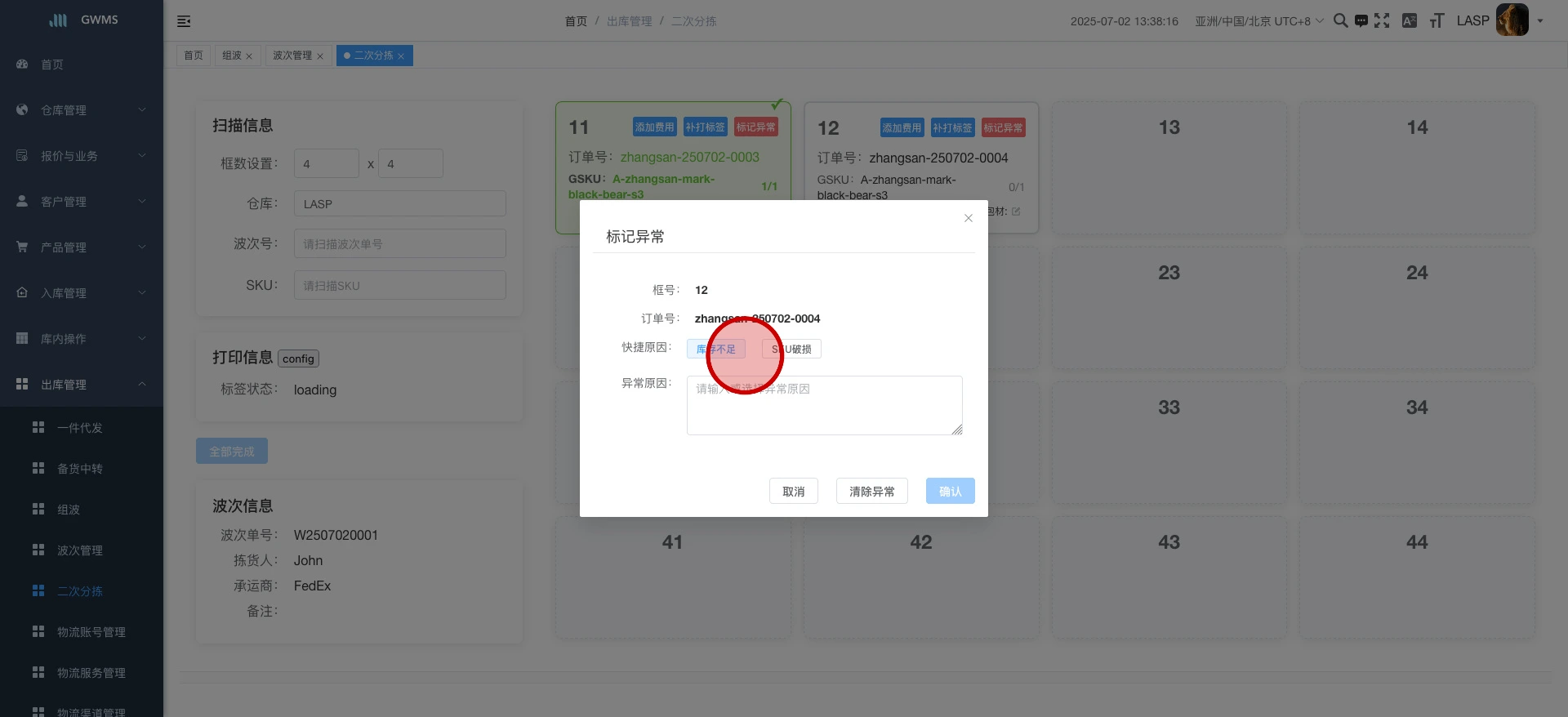Open the chat message bubble icon

click(1361, 21)
